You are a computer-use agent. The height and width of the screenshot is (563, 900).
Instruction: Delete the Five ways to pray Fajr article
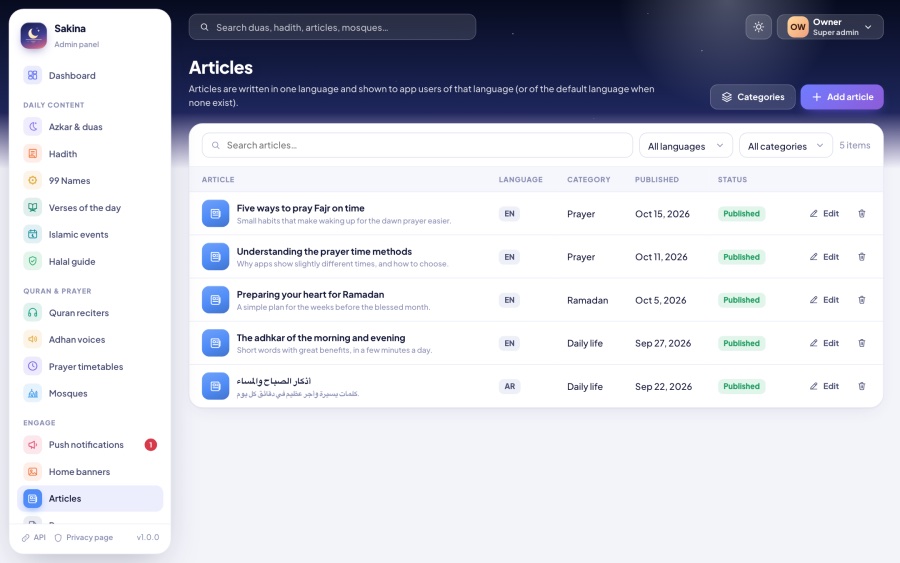862,213
